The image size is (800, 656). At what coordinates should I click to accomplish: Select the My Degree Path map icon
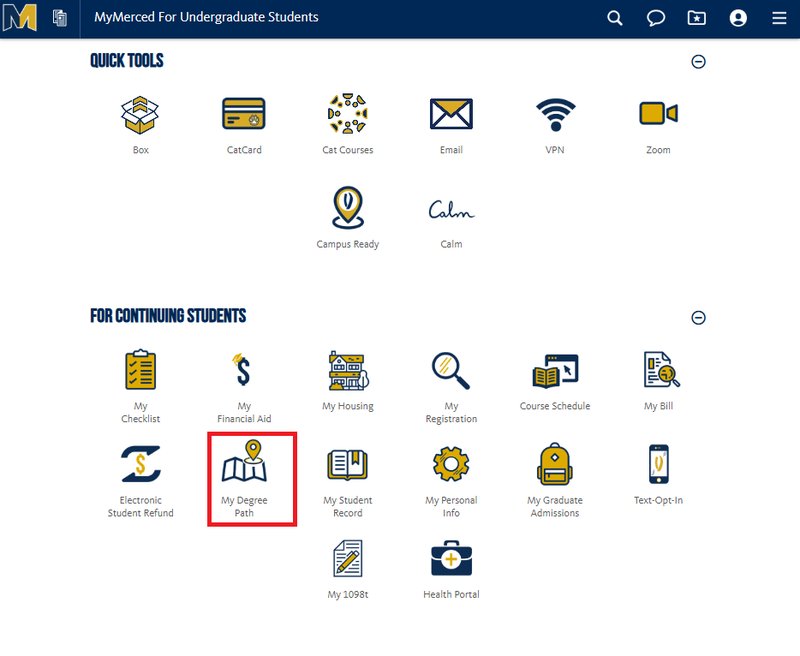[x=244, y=461]
